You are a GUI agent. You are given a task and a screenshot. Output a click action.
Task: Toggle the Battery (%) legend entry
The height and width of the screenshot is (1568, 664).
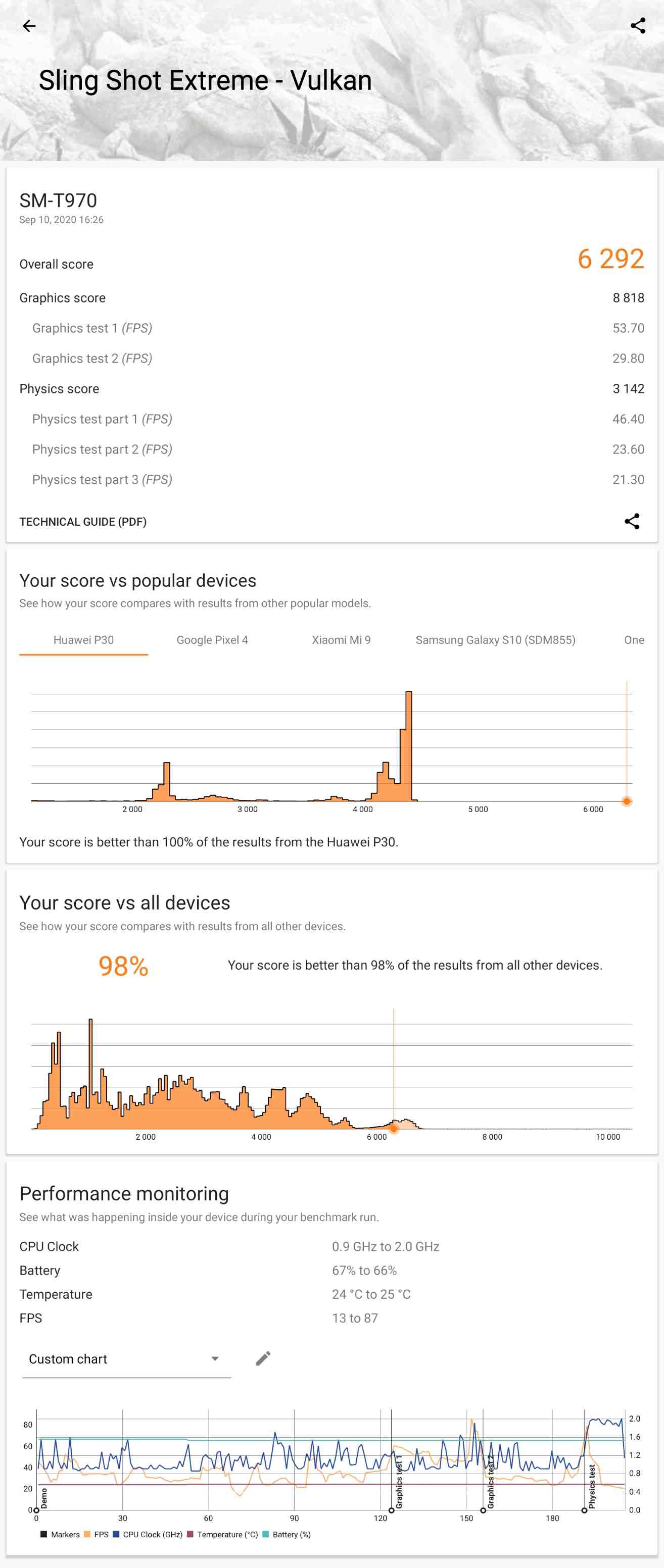(287, 1534)
